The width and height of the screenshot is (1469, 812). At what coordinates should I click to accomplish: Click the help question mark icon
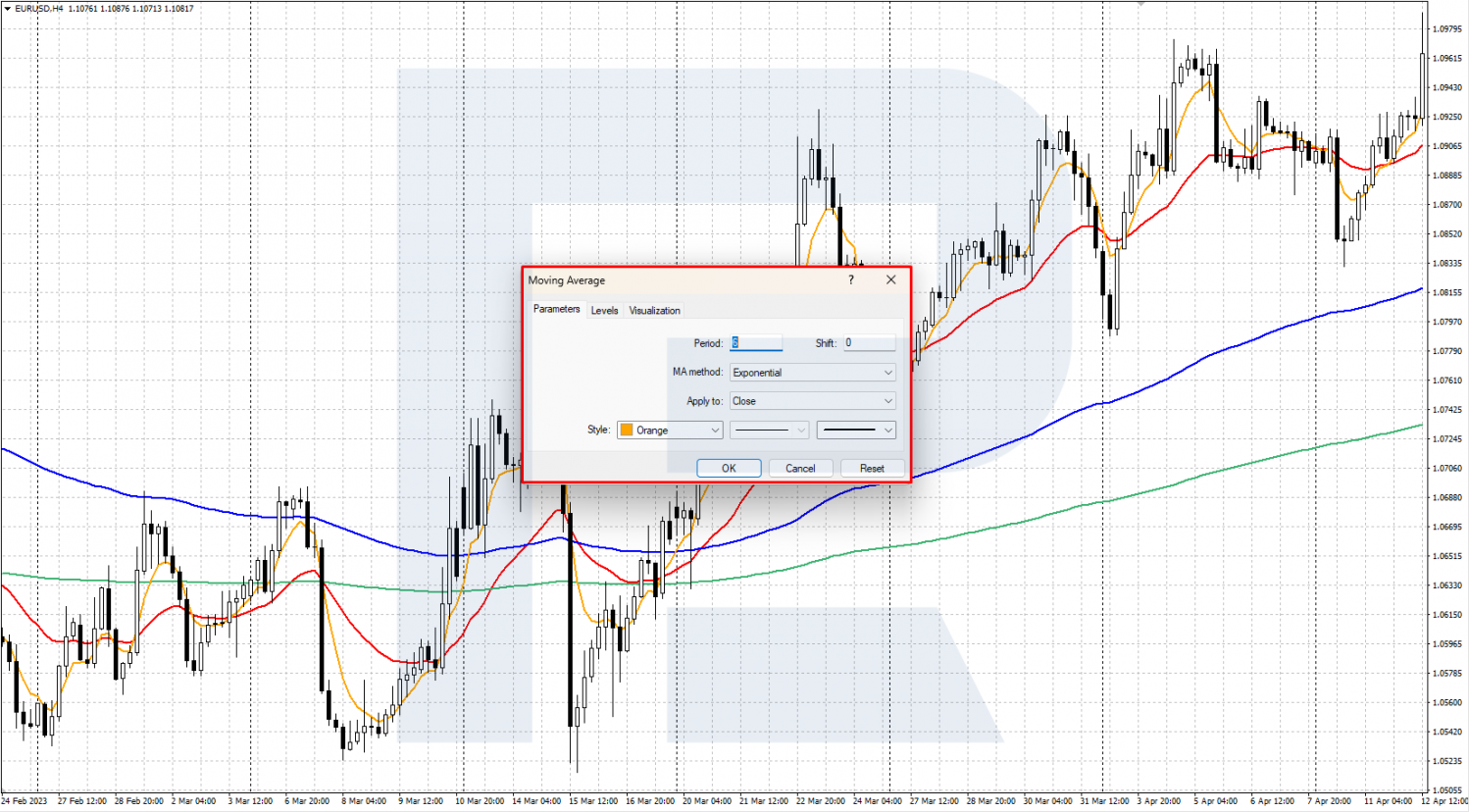pos(850,279)
